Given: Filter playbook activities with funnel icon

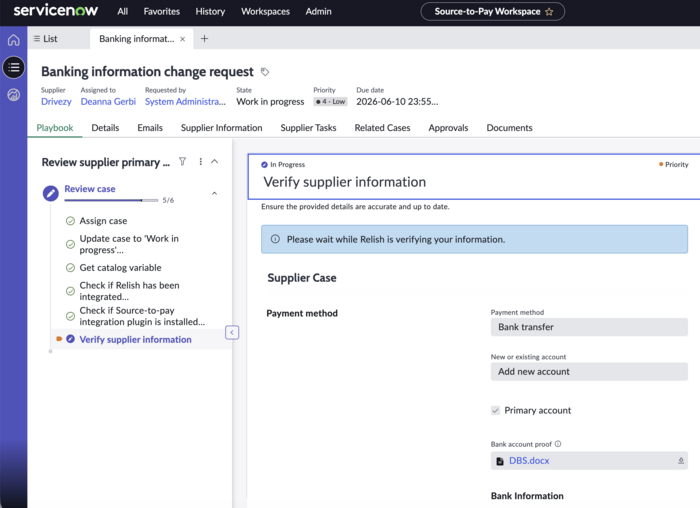Looking at the screenshot, I should pos(183,161).
